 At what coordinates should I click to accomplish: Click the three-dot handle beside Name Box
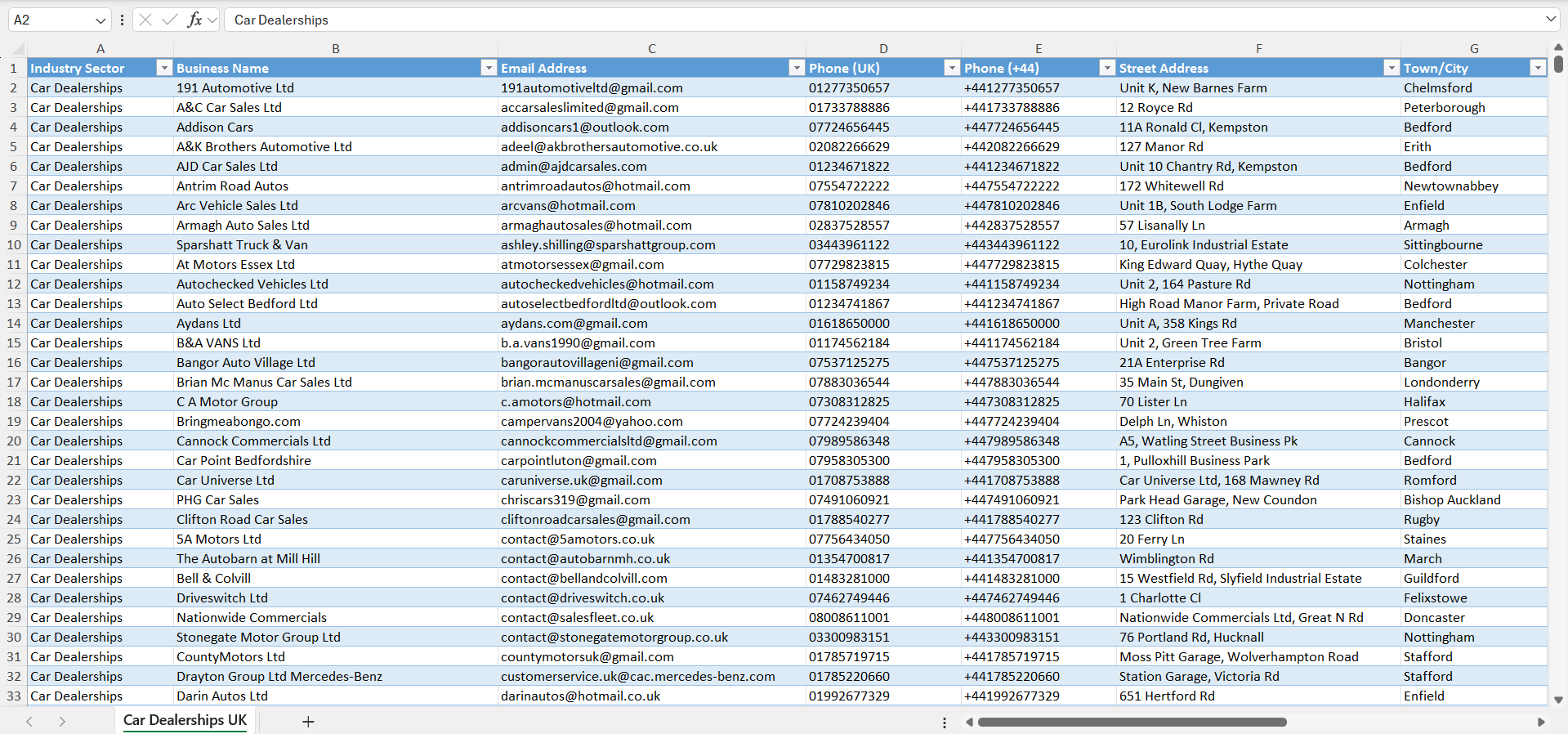(x=122, y=20)
